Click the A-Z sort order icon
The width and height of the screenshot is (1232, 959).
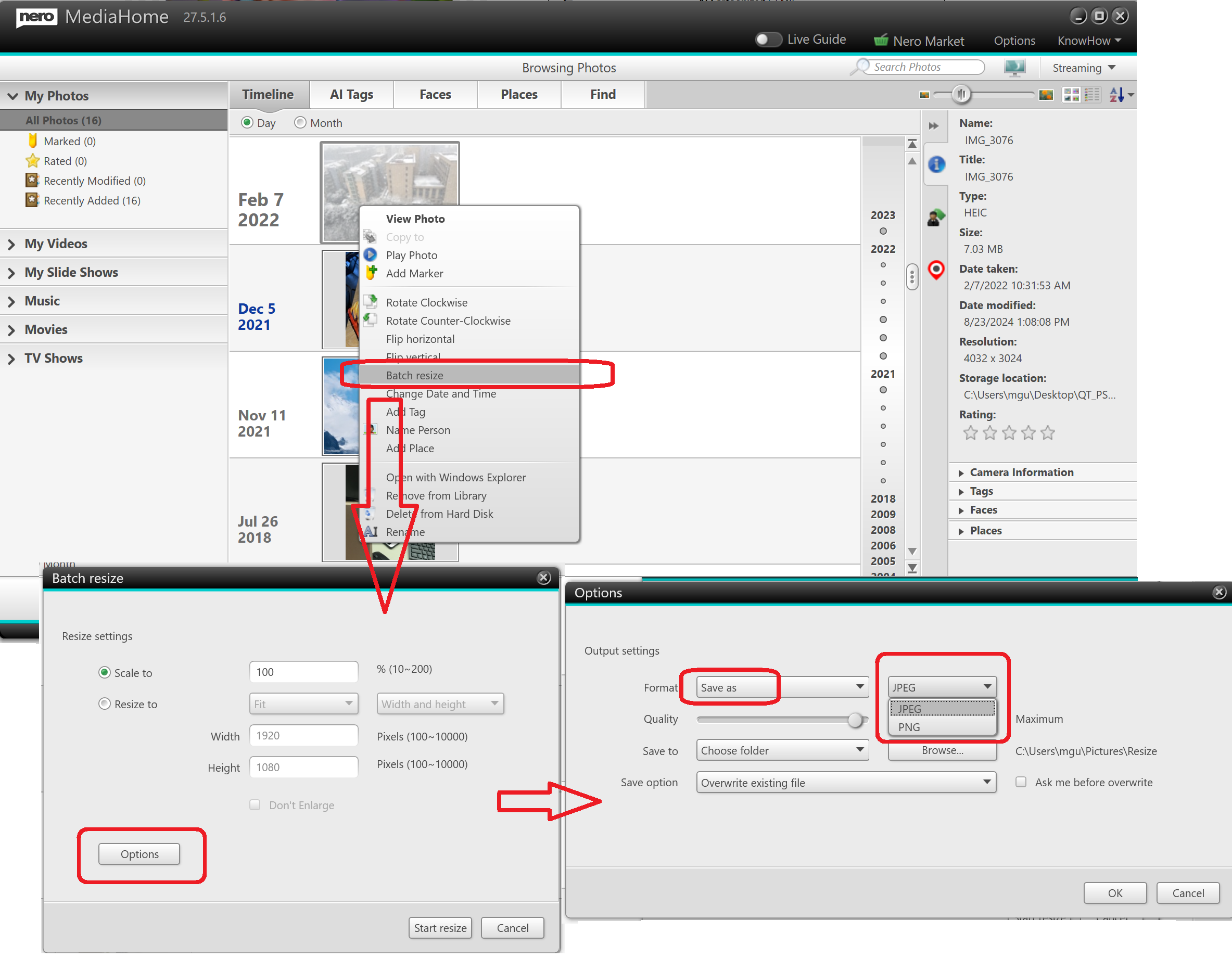tap(1116, 95)
